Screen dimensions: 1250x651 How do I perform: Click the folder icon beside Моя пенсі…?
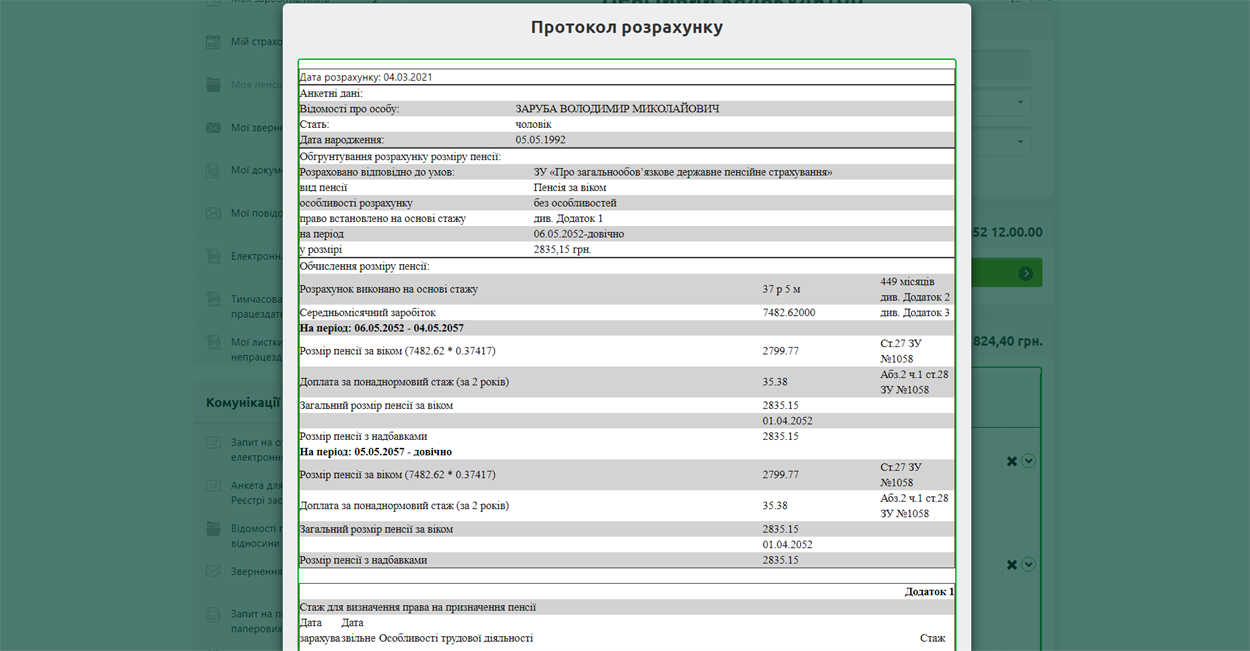[x=212, y=84]
